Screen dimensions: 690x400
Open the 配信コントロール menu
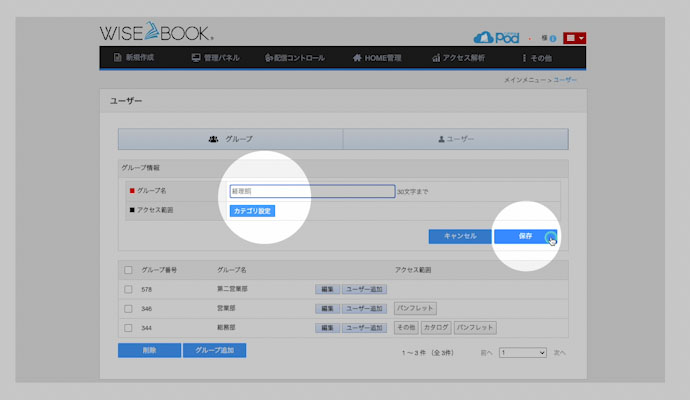(x=295, y=59)
